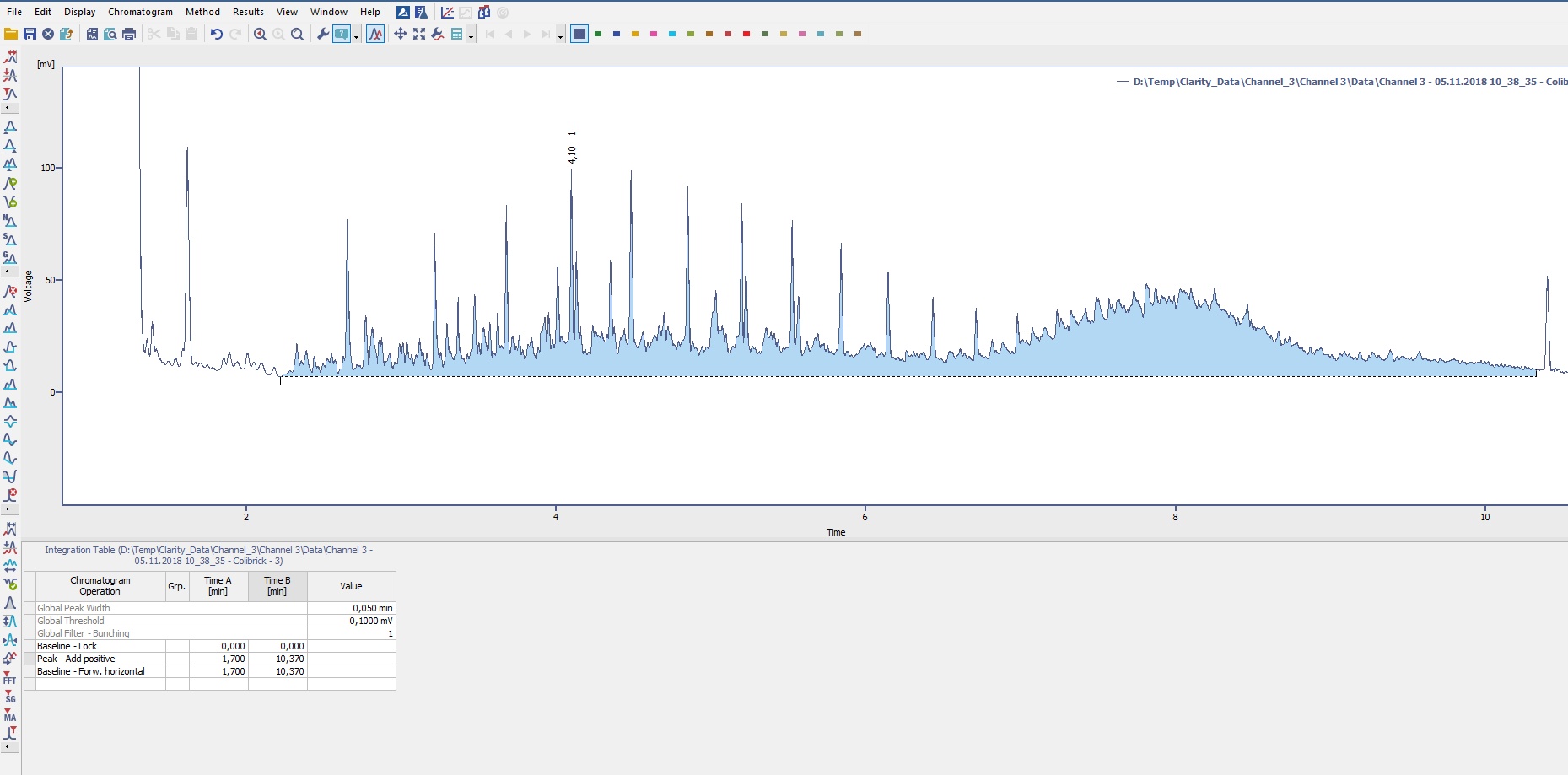Screen dimensions: 1568x775
Task: Open print preview icon with magnifier
Action: 110,34
